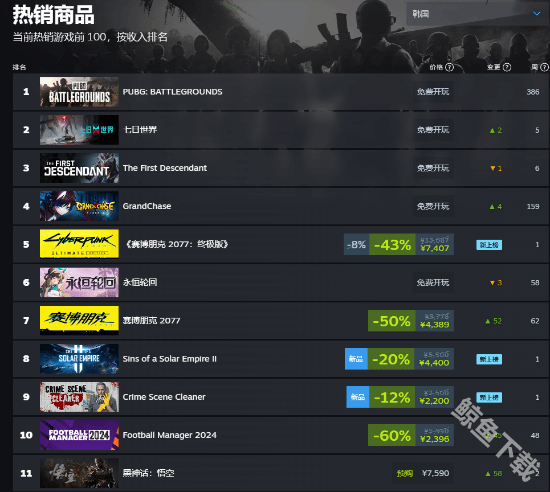Click the Crime Scene Cleaner thumbnail
The image size is (550, 492).
[79, 397]
